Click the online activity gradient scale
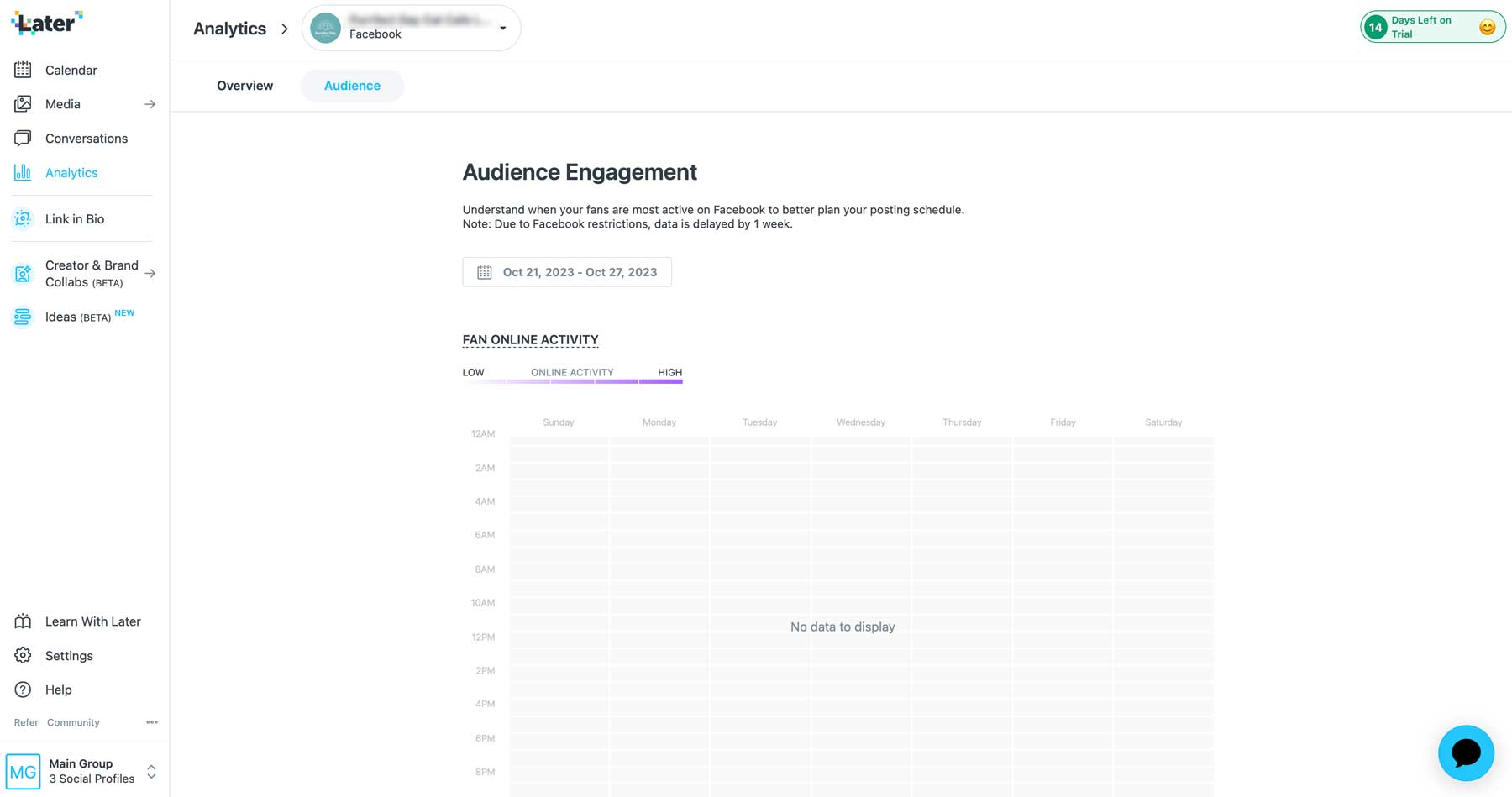 (x=571, y=380)
